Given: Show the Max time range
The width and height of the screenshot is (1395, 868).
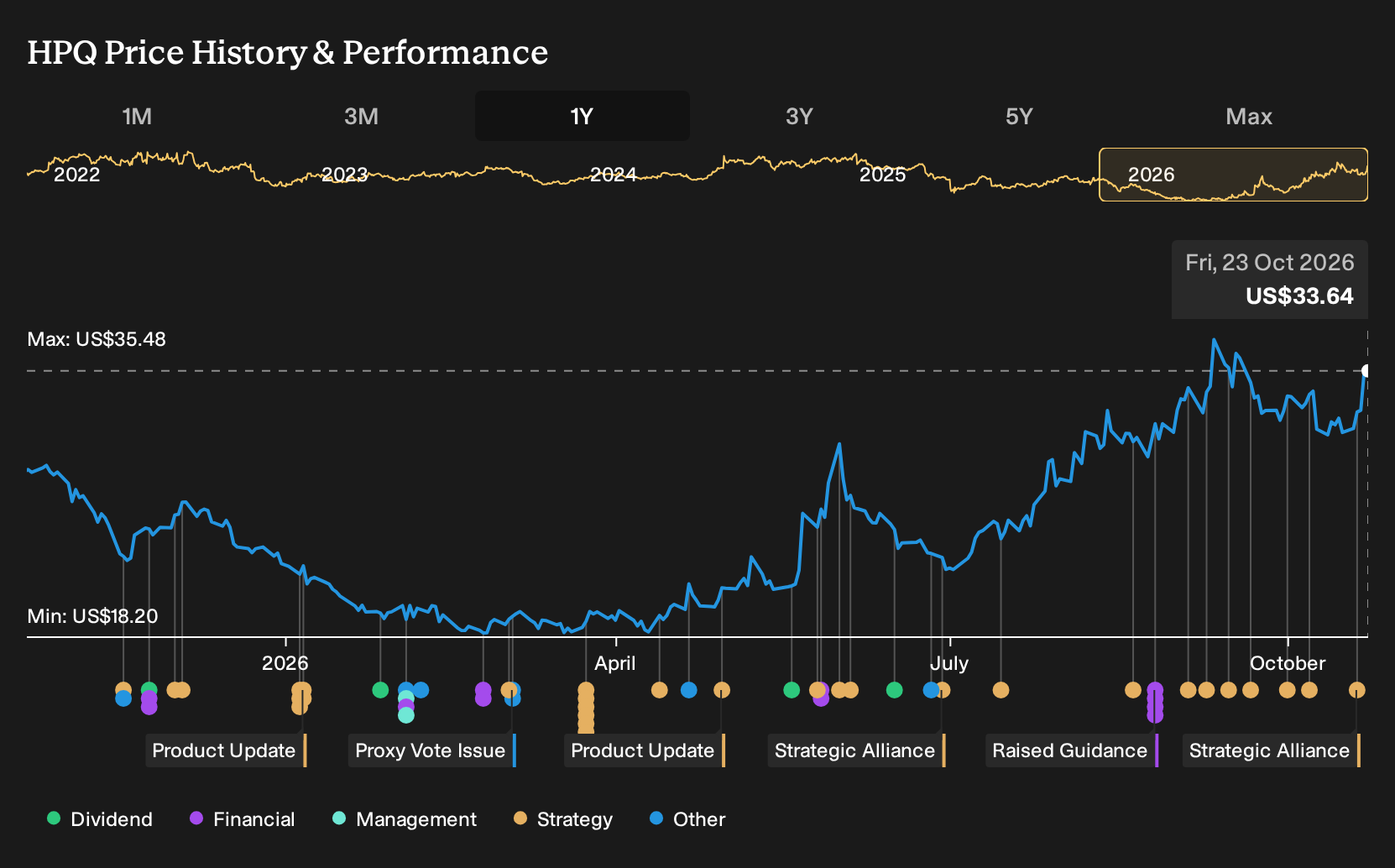Looking at the screenshot, I should point(1249,116).
